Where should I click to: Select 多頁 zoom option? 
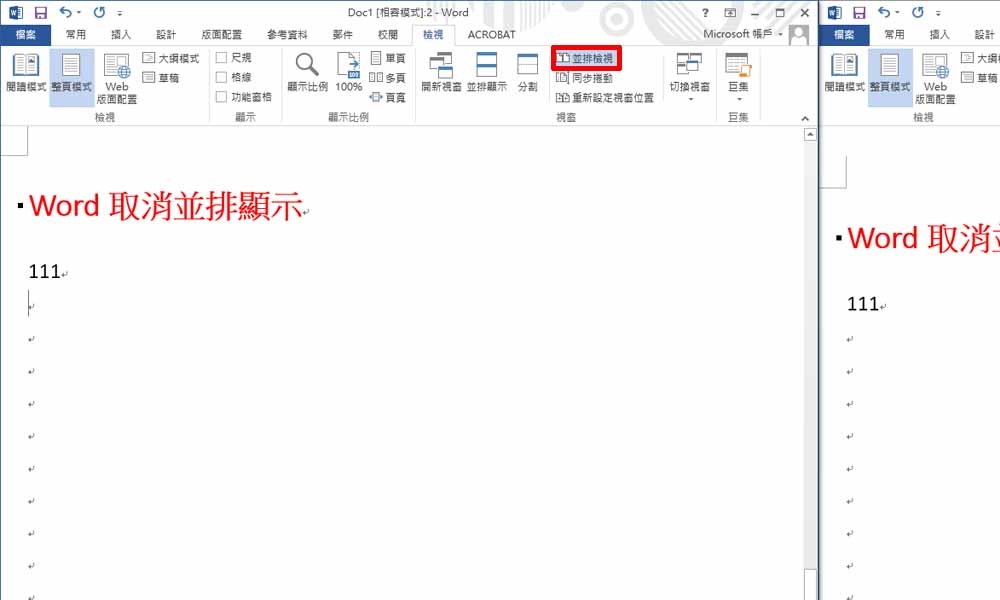point(388,78)
